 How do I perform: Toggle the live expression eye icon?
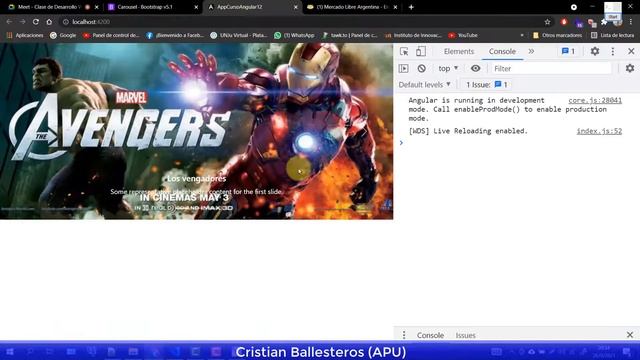click(475, 69)
